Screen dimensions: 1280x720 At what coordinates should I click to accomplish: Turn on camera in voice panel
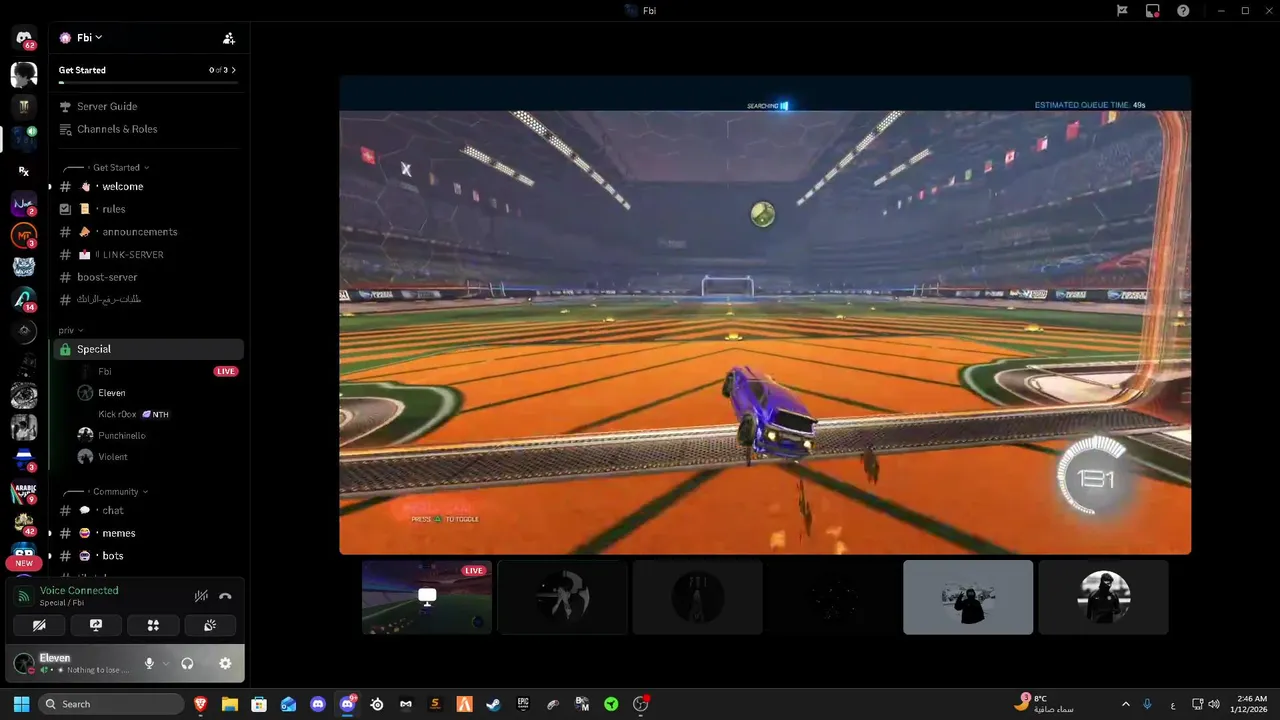(x=39, y=625)
